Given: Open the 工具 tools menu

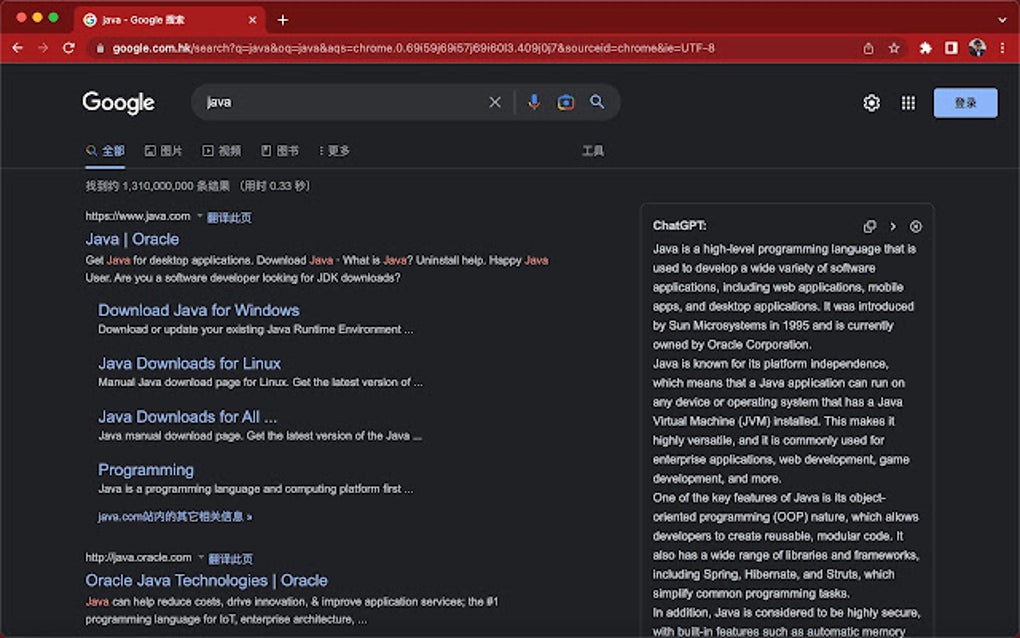Looking at the screenshot, I should click(594, 150).
